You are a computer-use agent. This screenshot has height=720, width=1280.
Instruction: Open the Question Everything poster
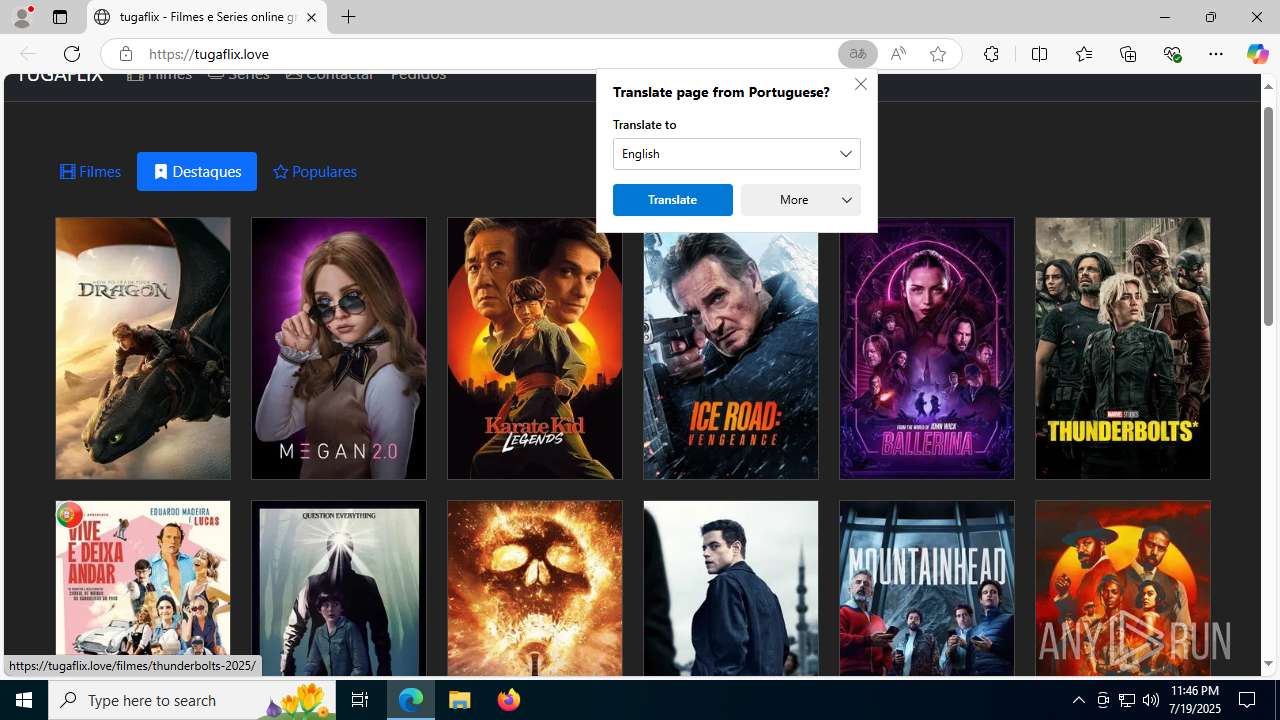339,589
